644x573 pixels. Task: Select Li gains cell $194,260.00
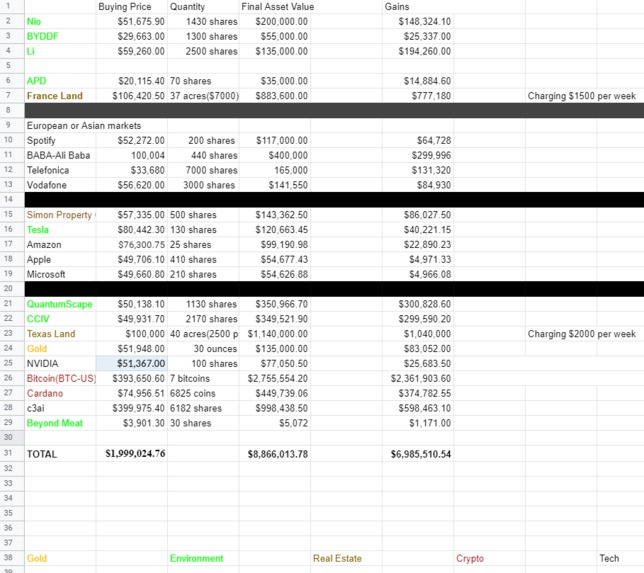coord(418,51)
